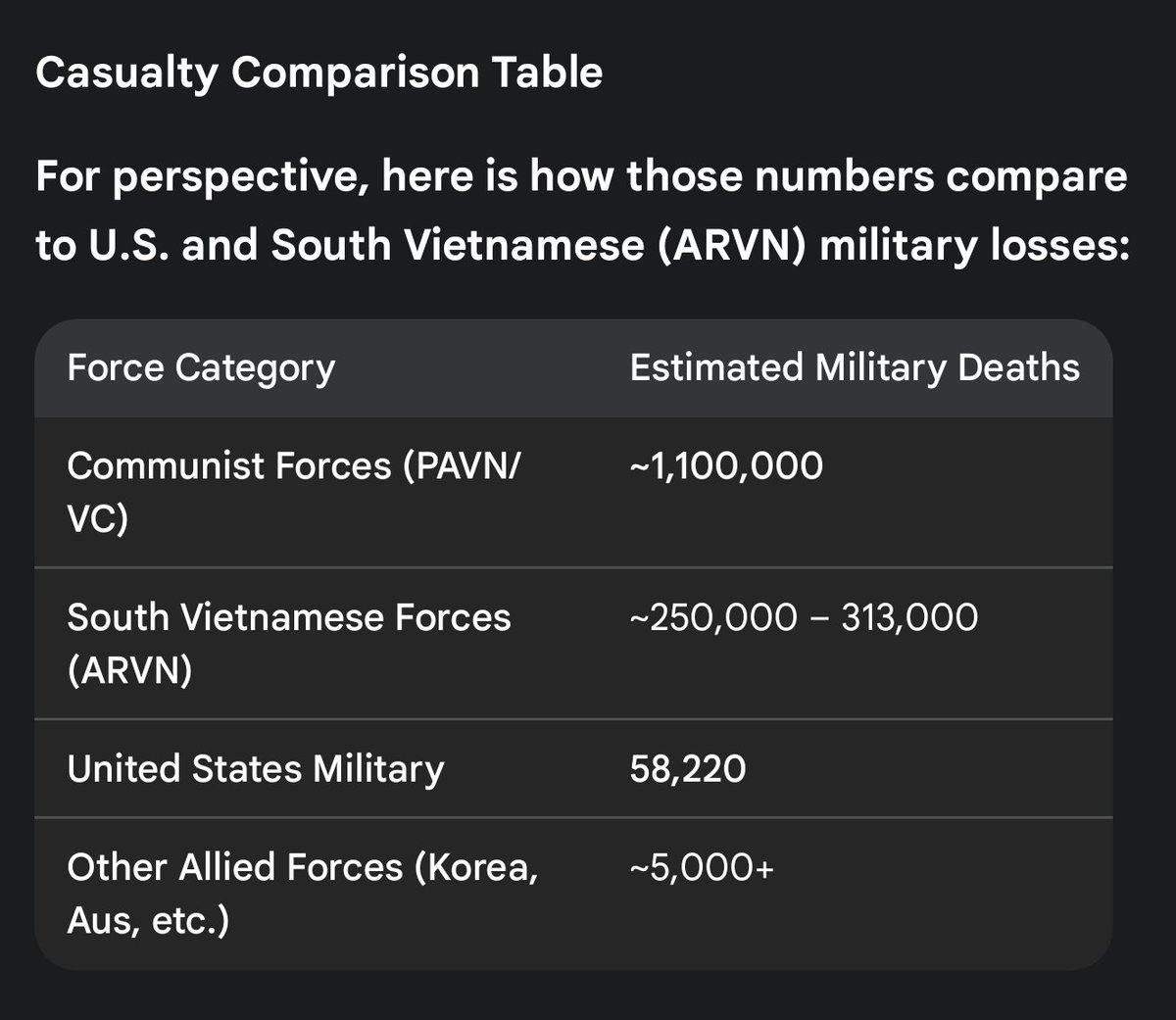Click "Aus, etc.)" in the last row
This screenshot has height=1020, width=1176.
148,921
